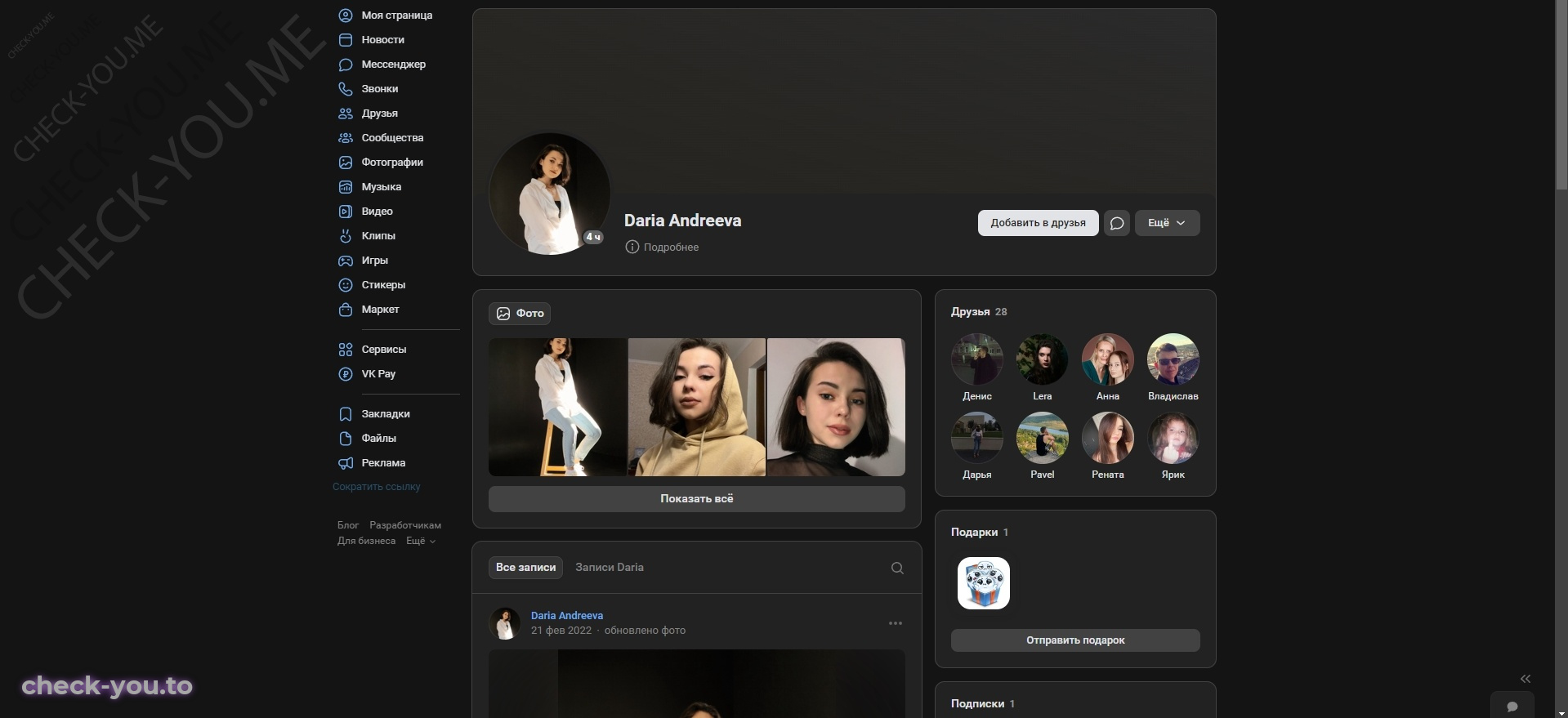Expand the Ещё dropdown on the profile
Image resolution: width=1568 pixels, height=718 pixels.
click(1167, 223)
